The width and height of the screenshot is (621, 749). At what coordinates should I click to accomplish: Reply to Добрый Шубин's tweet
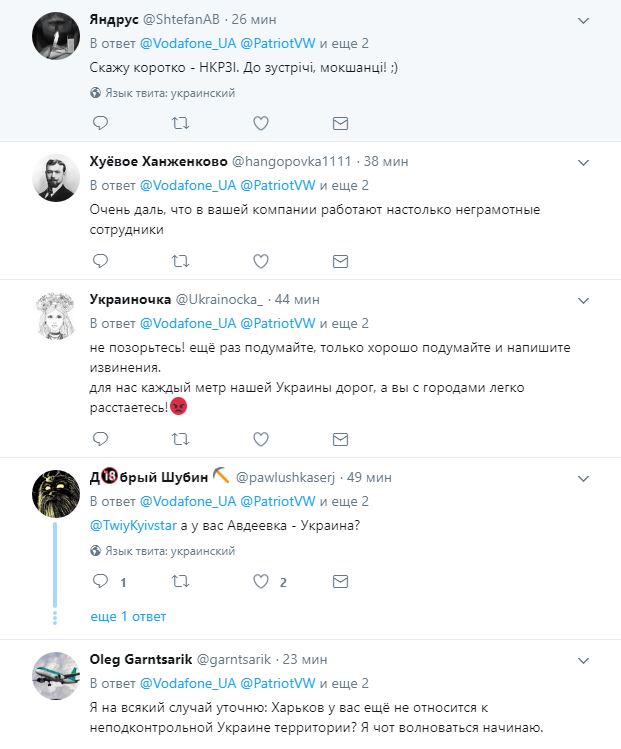[x=100, y=581]
